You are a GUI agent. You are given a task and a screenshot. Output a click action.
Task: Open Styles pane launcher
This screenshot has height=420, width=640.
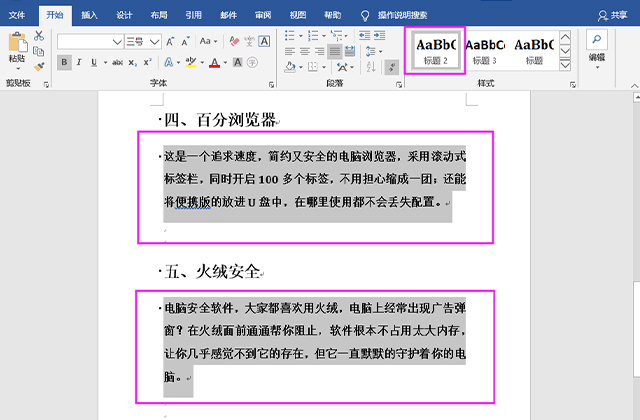point(573,84)
